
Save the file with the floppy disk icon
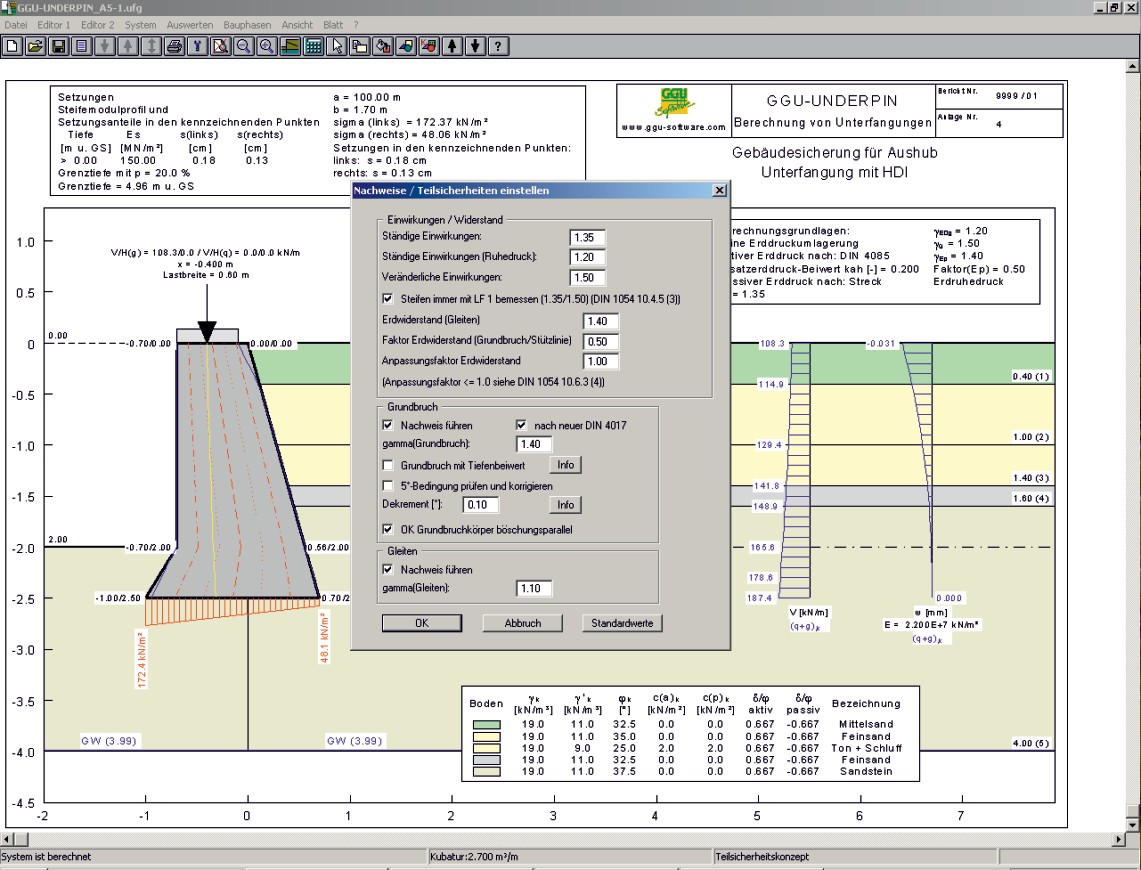[58, 47]
